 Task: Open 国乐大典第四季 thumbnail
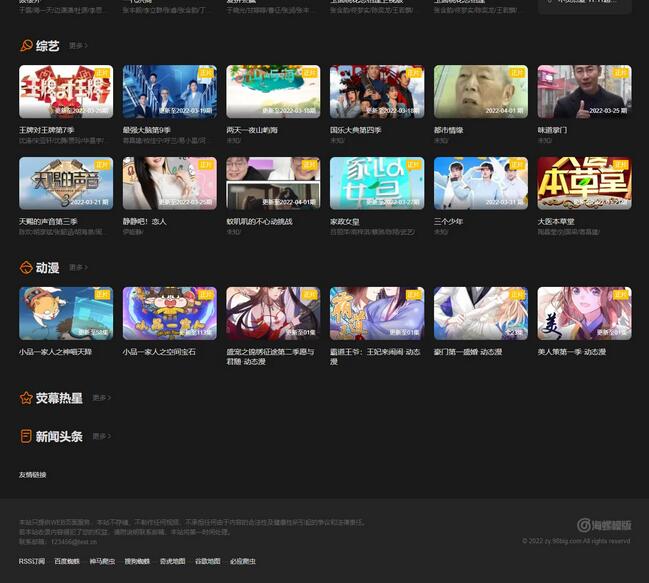coord(377,91)
